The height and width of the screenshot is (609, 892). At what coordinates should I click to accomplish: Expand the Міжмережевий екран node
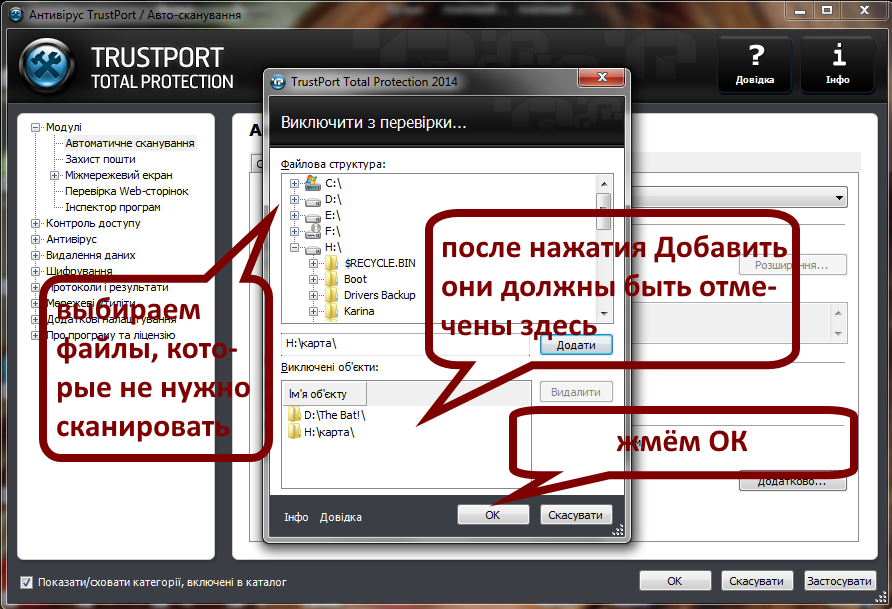point(53,176)
